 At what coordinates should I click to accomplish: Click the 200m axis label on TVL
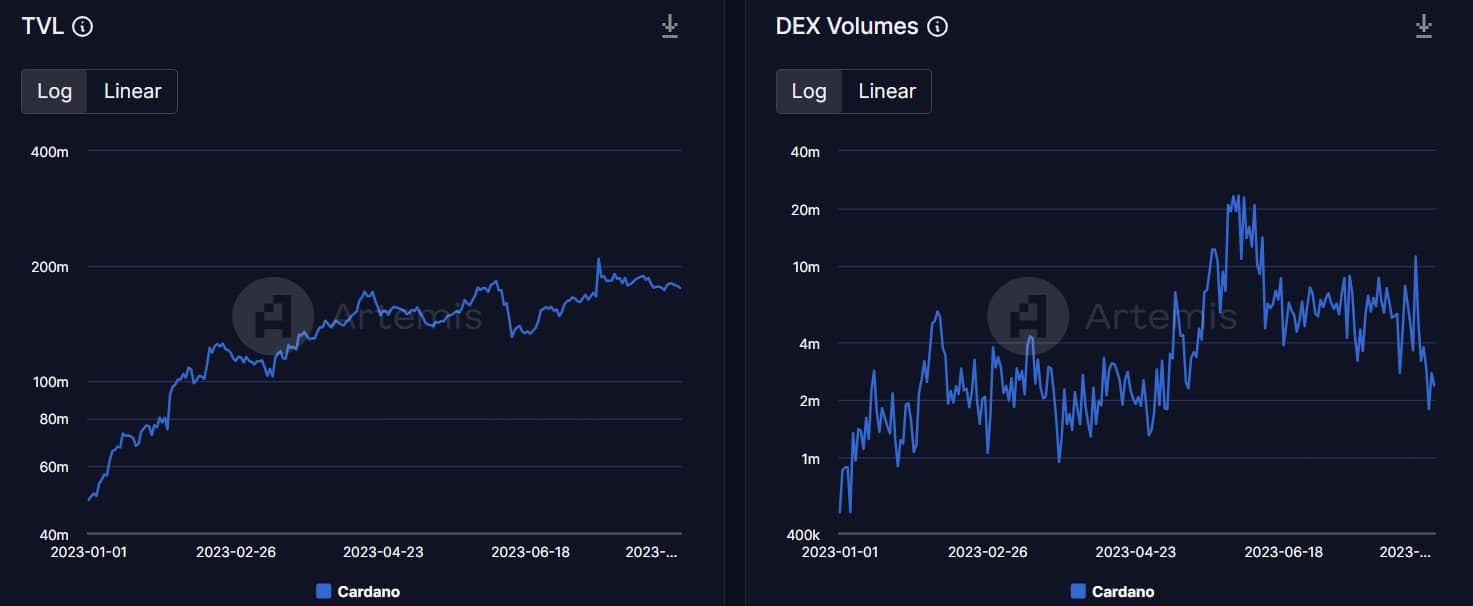(52, 267)
